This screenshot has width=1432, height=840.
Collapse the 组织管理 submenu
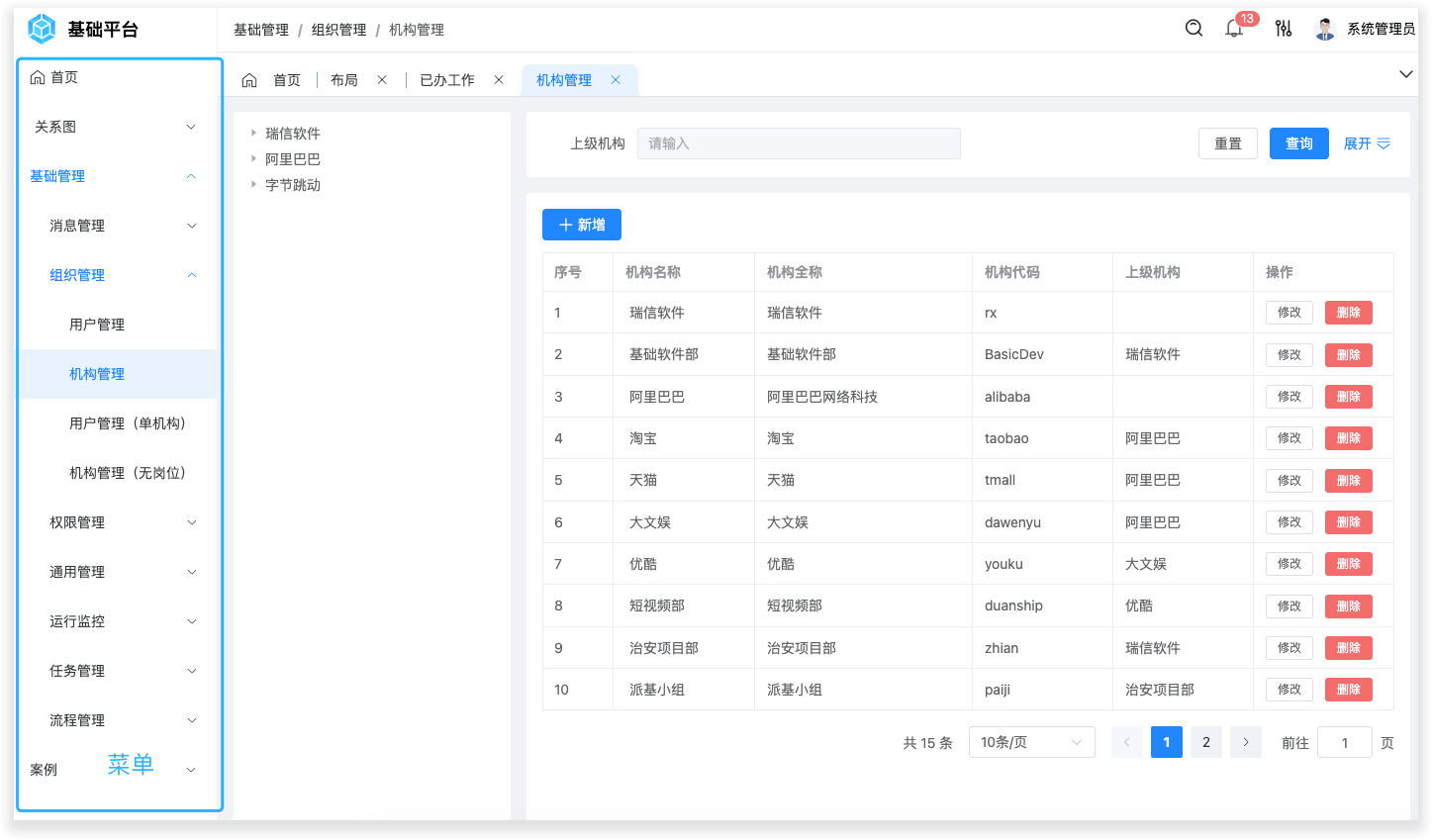[117, 275]
